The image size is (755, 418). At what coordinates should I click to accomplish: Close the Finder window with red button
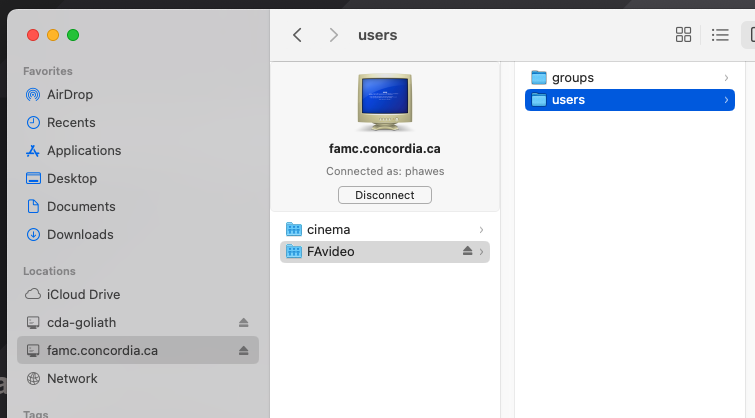point(33,35)
